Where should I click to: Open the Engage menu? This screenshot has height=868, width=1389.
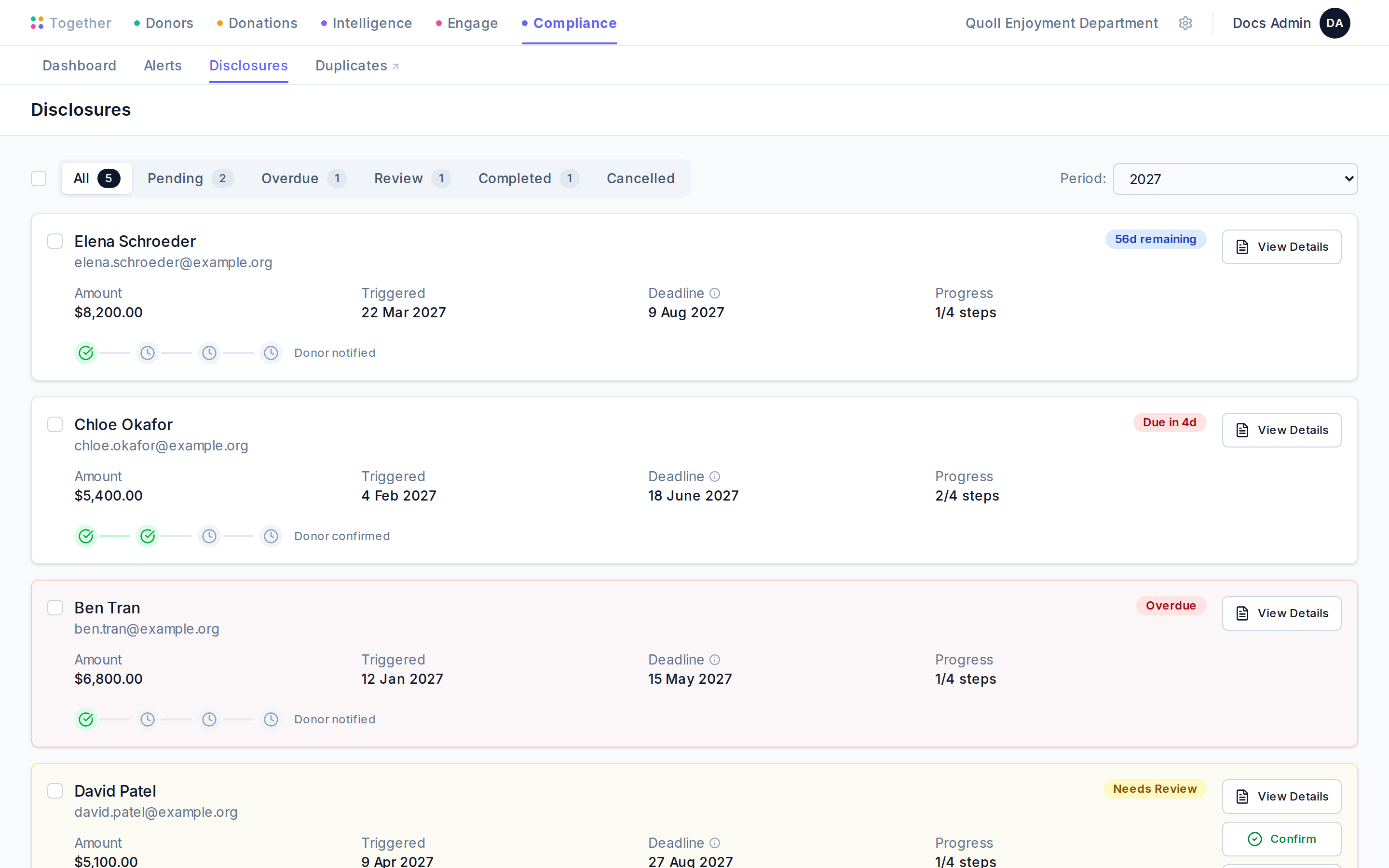pyautogui.click(x=467, y=23)
